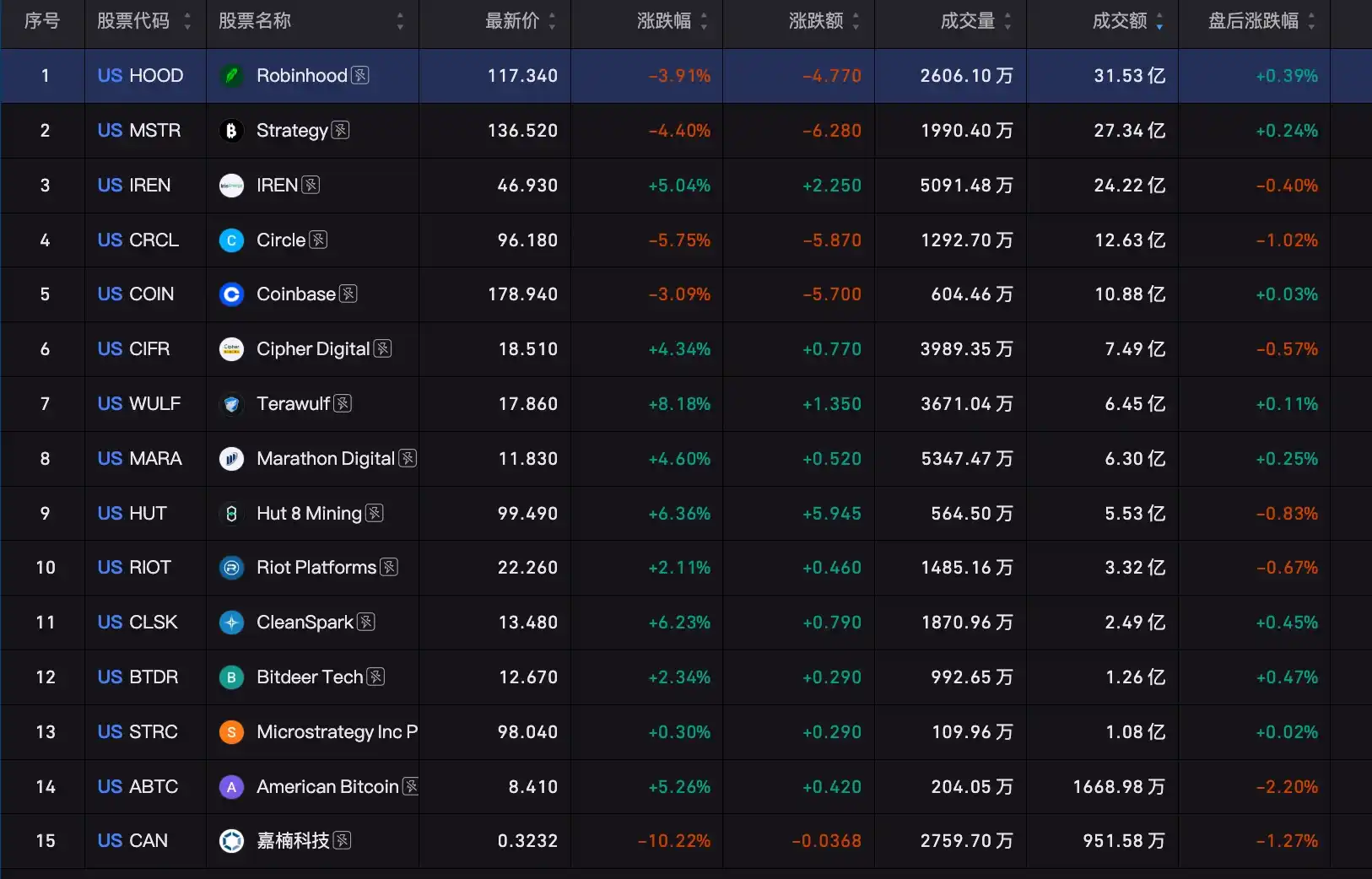Click American Bitcoin turnover 1668.98万
The height and width of the screenshot is (879, 1372).
1119,787
